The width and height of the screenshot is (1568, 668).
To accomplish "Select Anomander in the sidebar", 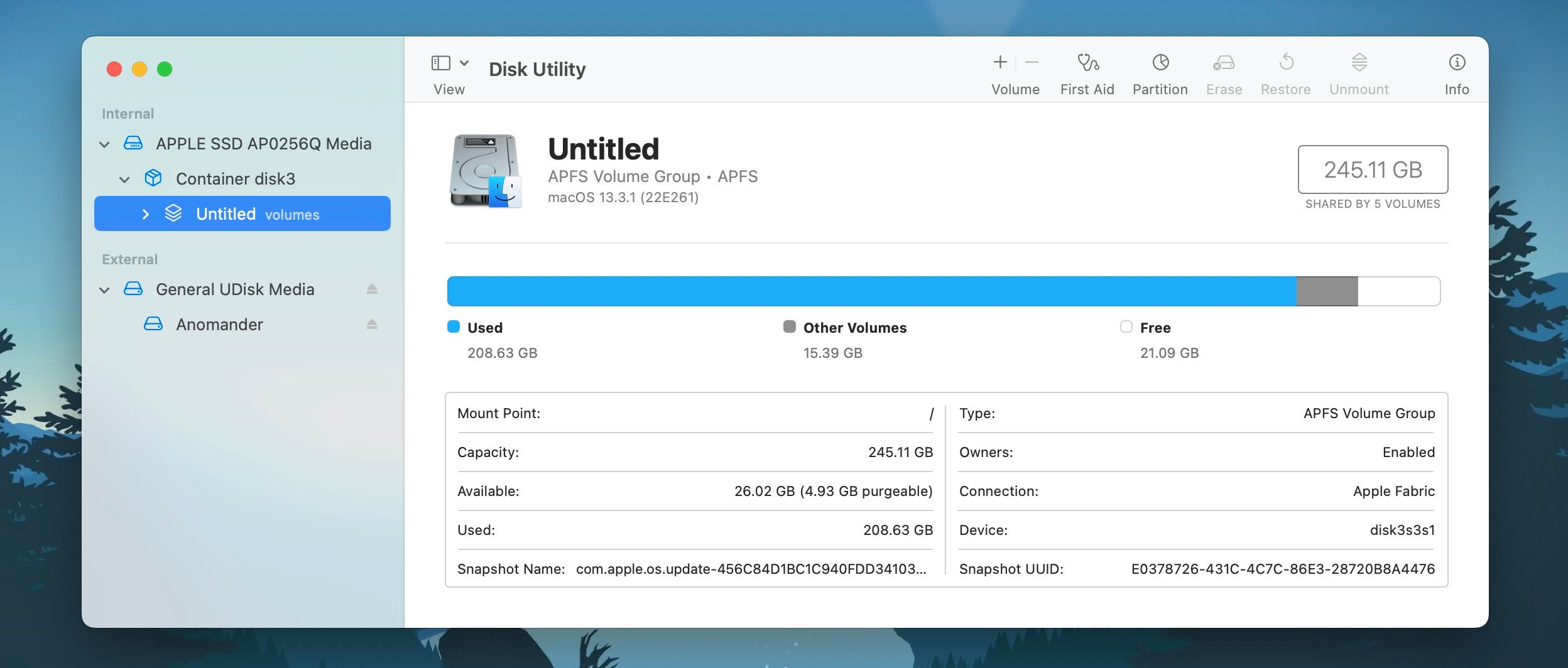I will click(219, 324).
